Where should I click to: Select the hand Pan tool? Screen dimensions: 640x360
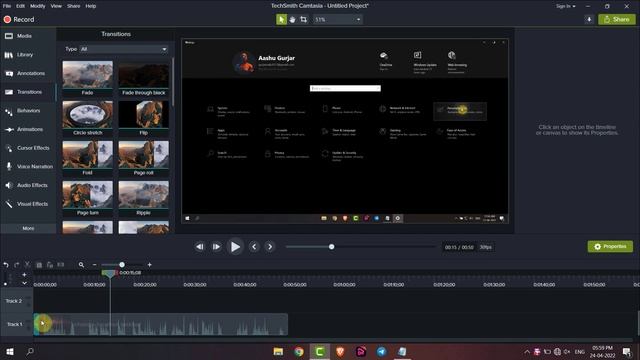click(292, 19)
